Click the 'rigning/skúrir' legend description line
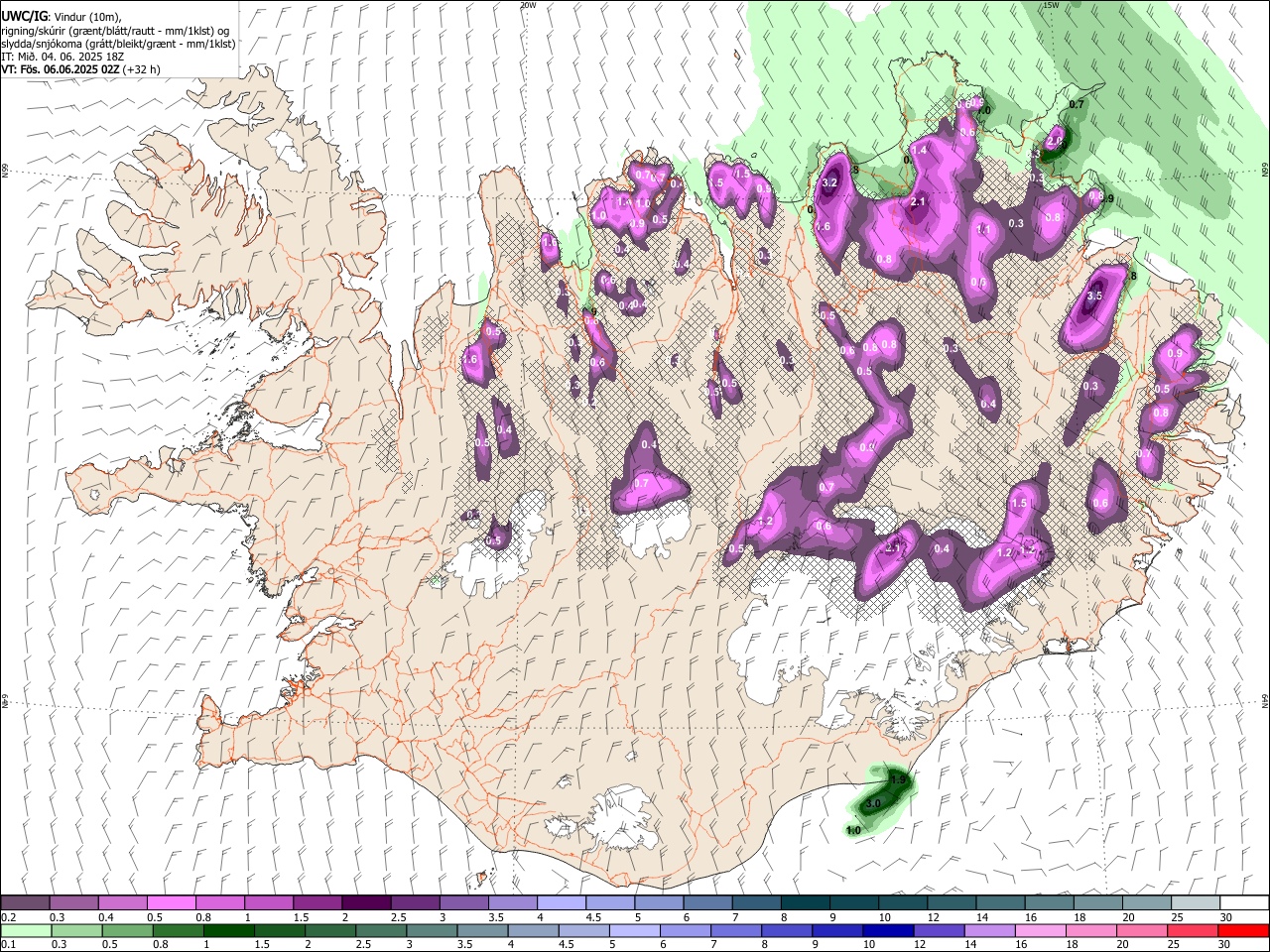The height and width of the screenshot is (952, 1270). (115, 30)
